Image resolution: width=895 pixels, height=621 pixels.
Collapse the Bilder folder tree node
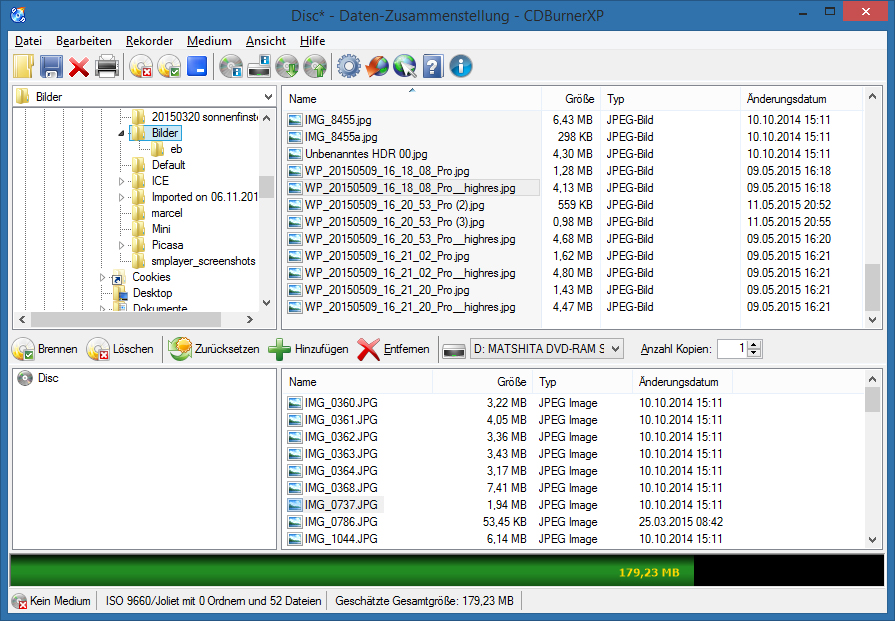click(121, 133)
